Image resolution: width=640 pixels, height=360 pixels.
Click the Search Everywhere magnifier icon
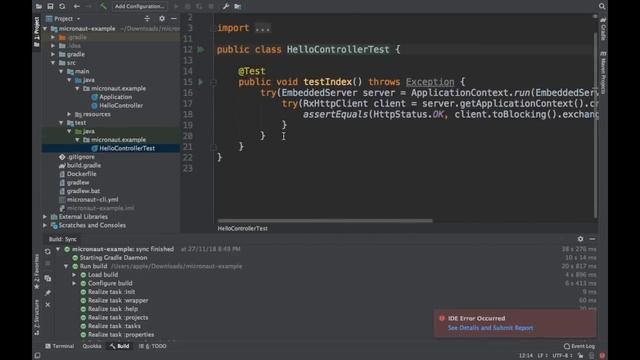[x=602, y=6]
